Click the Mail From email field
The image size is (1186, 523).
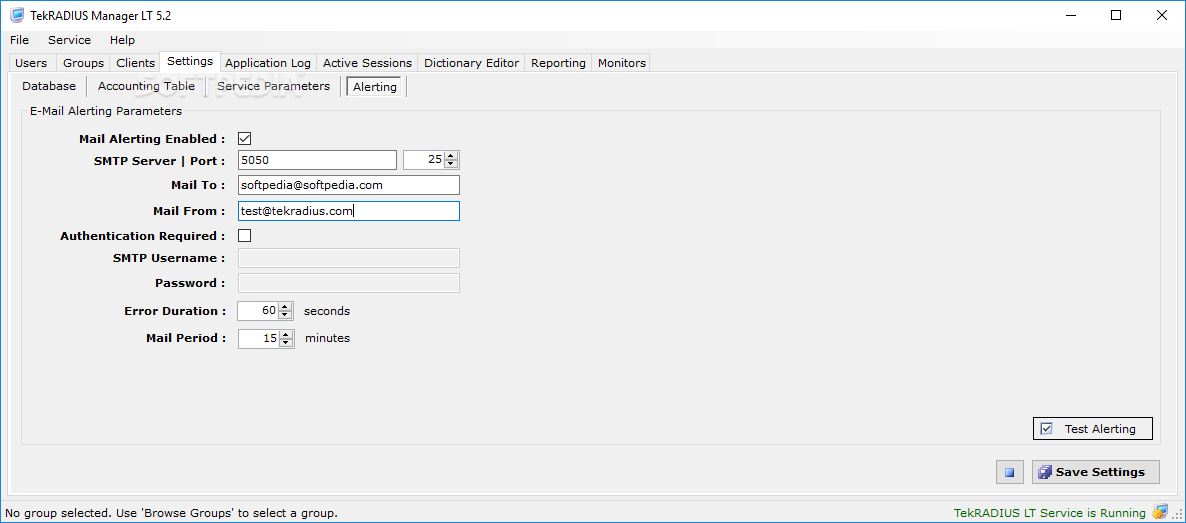pos(349,211)
